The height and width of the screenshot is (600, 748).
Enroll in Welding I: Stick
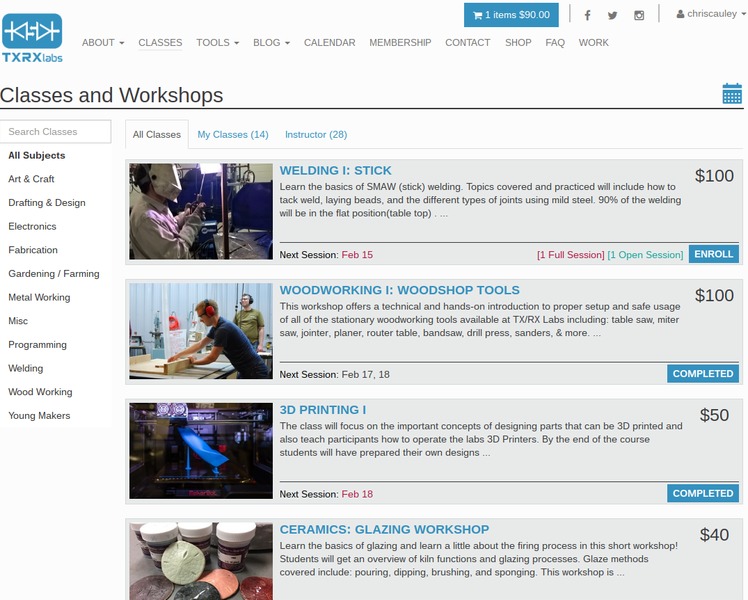point(713,254)
